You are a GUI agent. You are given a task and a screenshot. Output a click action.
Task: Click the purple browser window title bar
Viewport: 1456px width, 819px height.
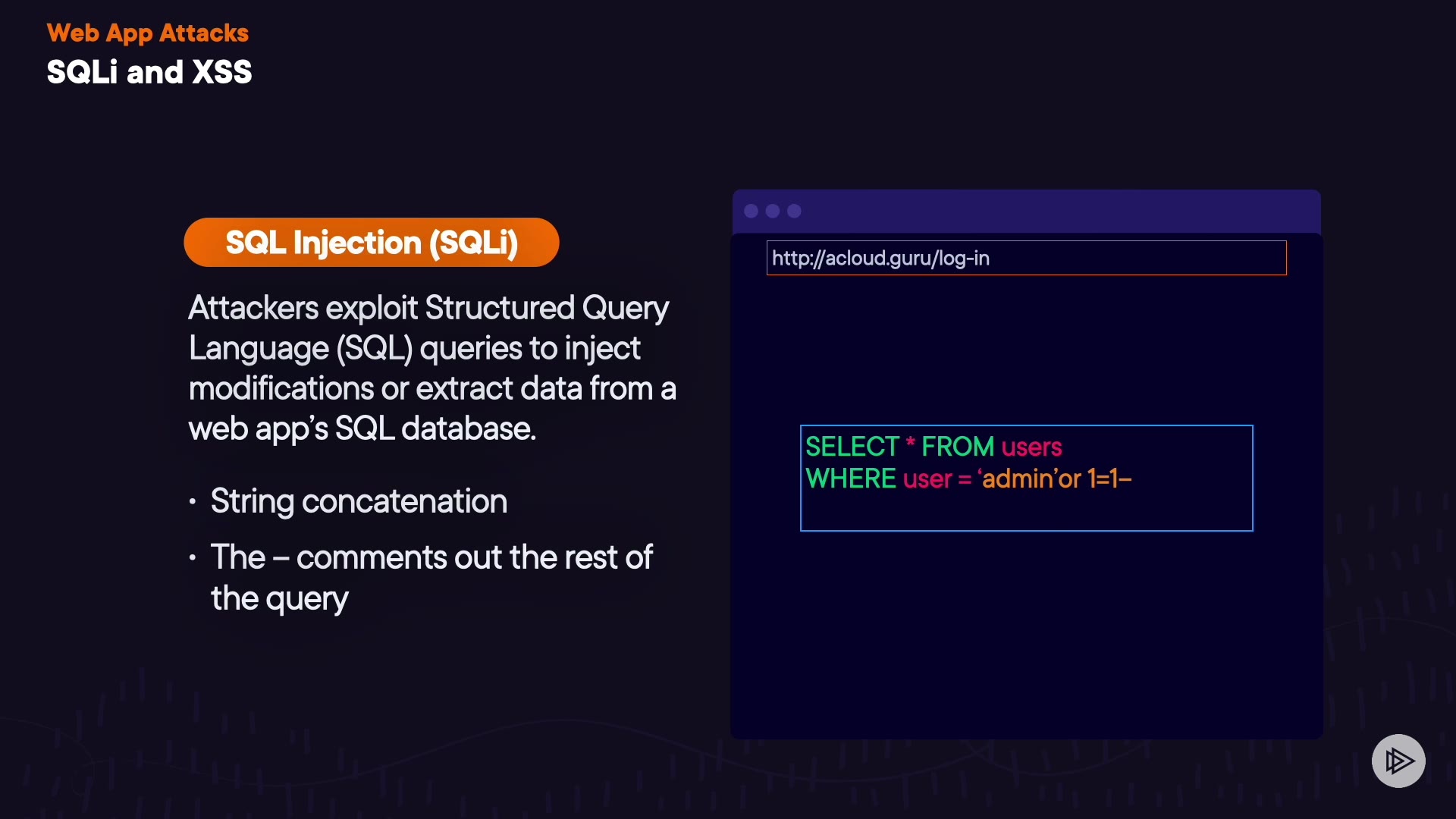1062,211
